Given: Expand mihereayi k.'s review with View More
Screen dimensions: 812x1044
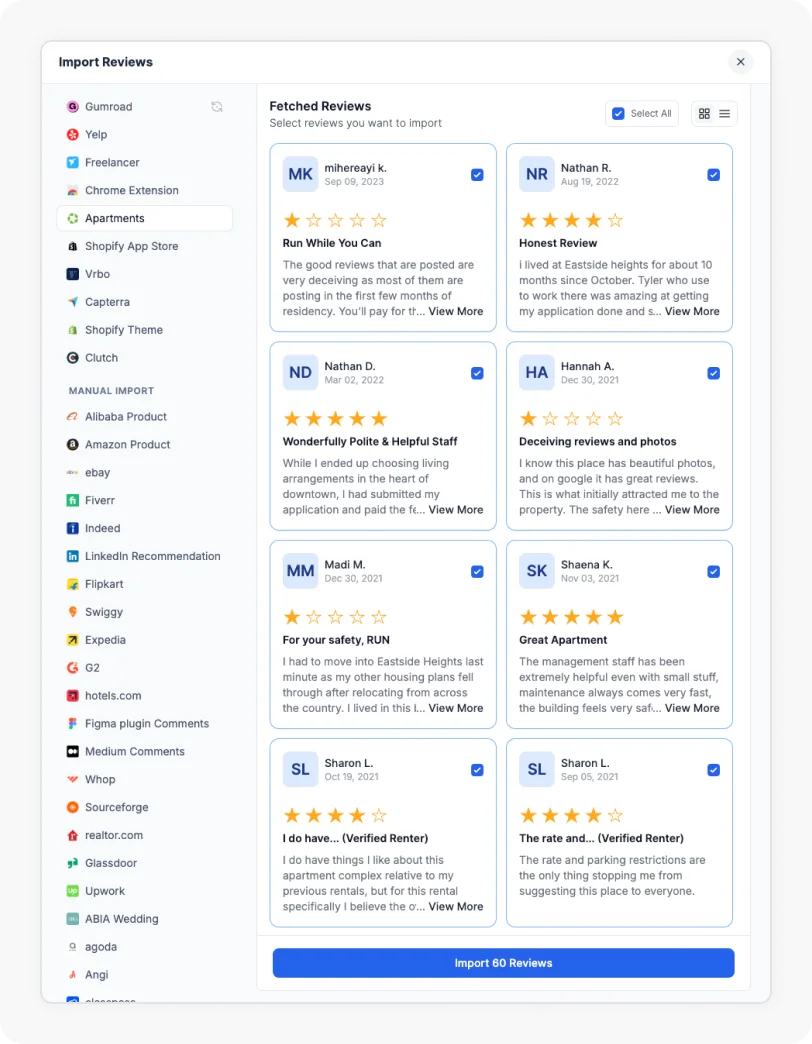Looking at the screenshot, I should tap(456, 311).
